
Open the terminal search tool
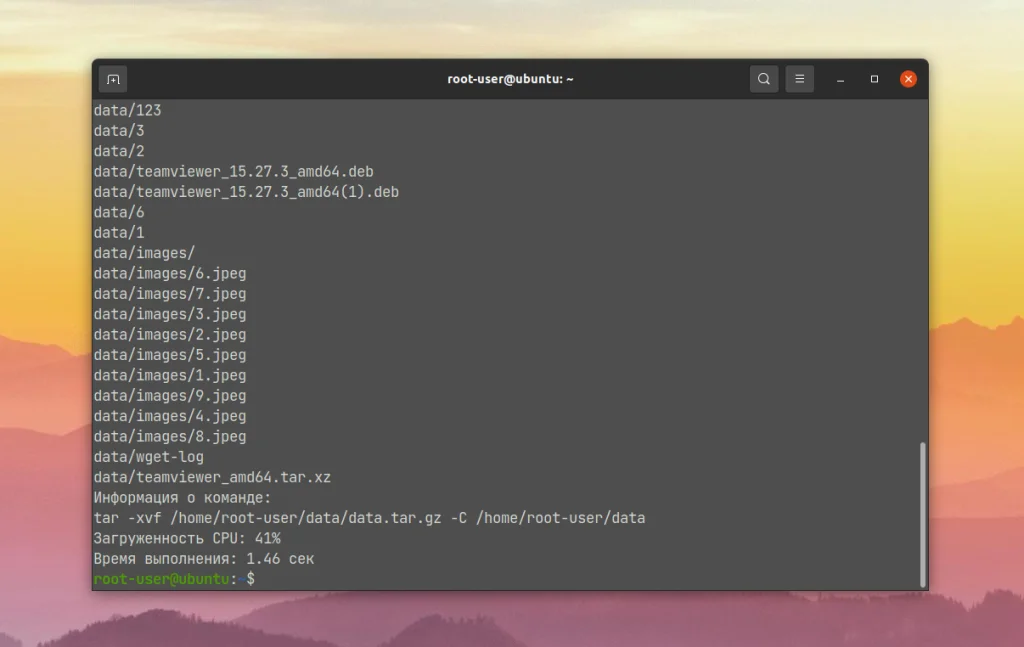click(764, 78)
